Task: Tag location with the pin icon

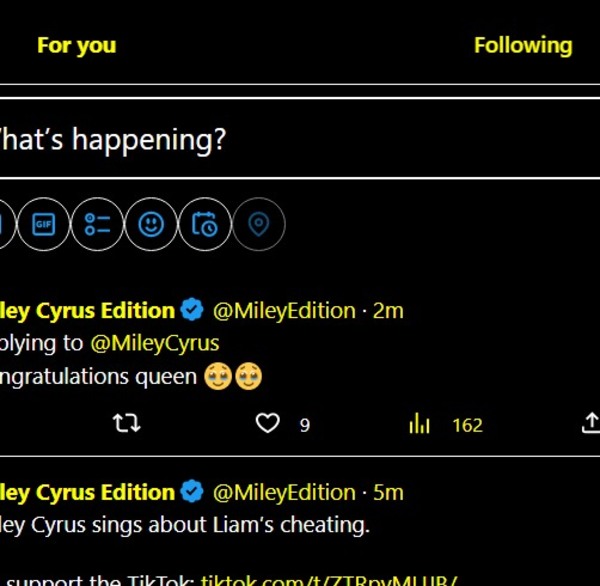Action: [259, 225]
